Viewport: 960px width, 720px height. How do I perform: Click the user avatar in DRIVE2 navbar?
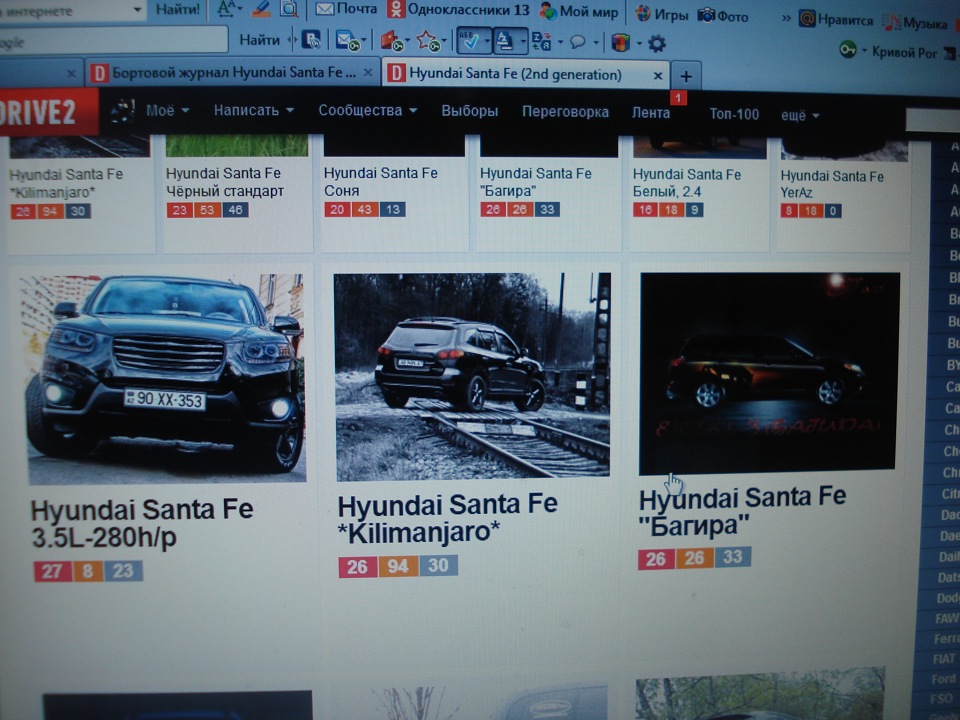122,111
